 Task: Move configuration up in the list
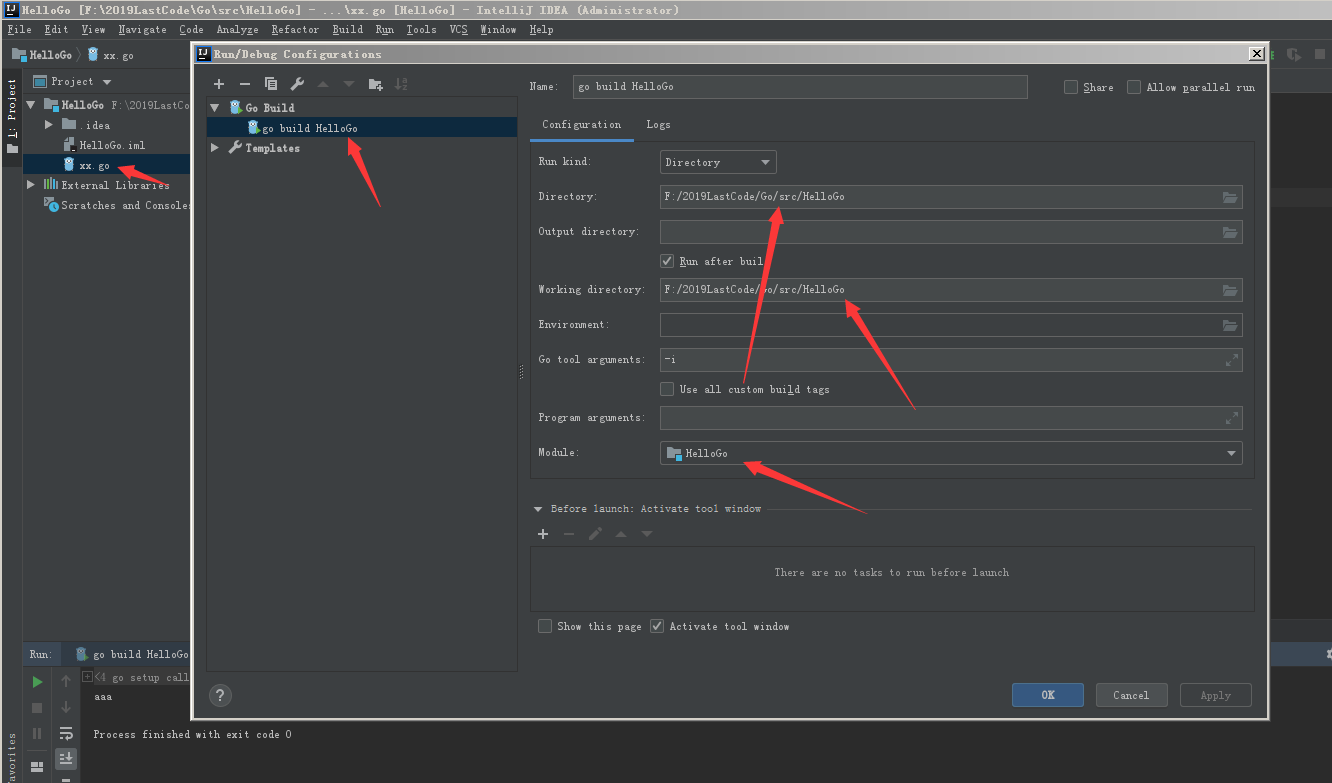(x=323, y=84)
